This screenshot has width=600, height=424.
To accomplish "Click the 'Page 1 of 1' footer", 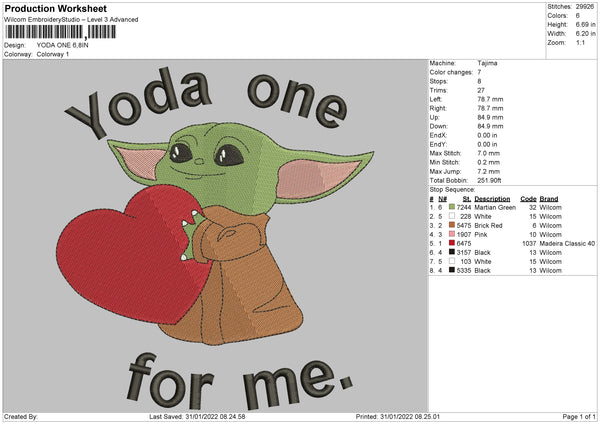I will click(579, 416).
